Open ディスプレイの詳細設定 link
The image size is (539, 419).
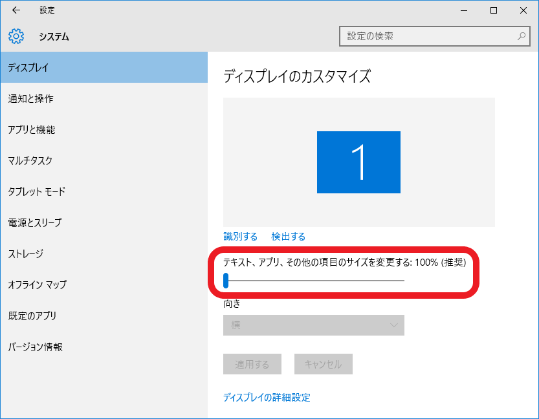pos(267,398)
